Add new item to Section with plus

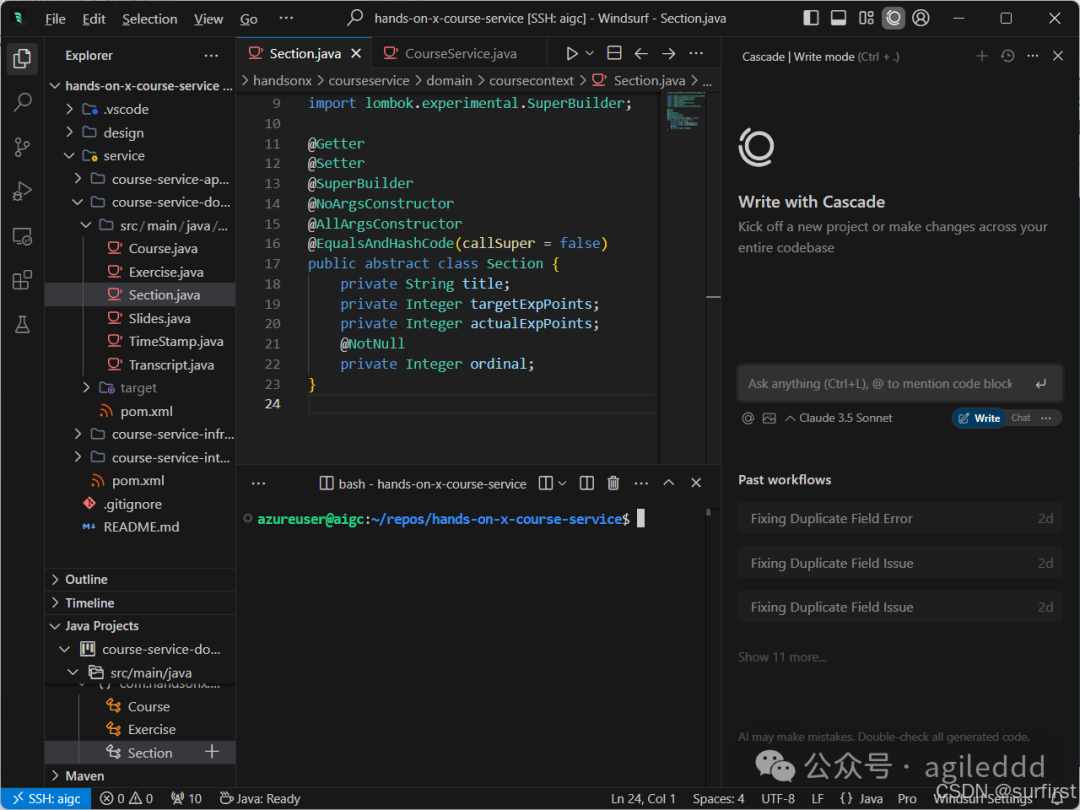click(211, 752)
